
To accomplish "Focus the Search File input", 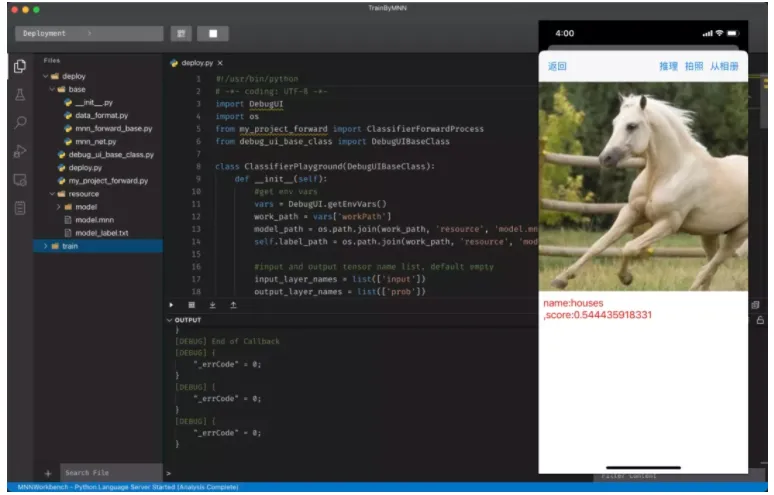I will (x=111, y=473).
